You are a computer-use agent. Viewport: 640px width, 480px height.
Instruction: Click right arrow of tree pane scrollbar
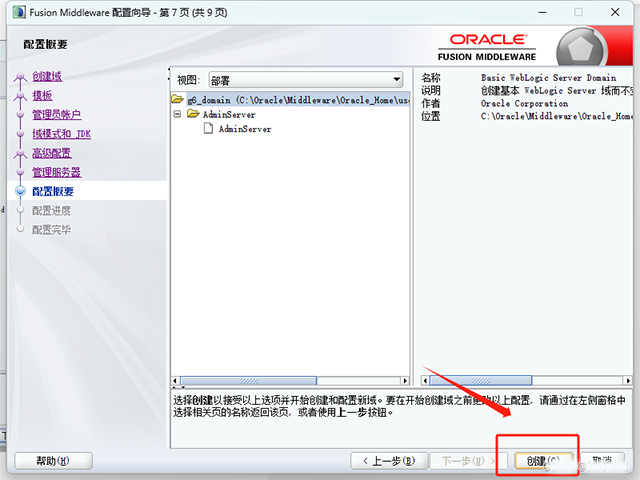pyautogui.click(x=405, y=381)
